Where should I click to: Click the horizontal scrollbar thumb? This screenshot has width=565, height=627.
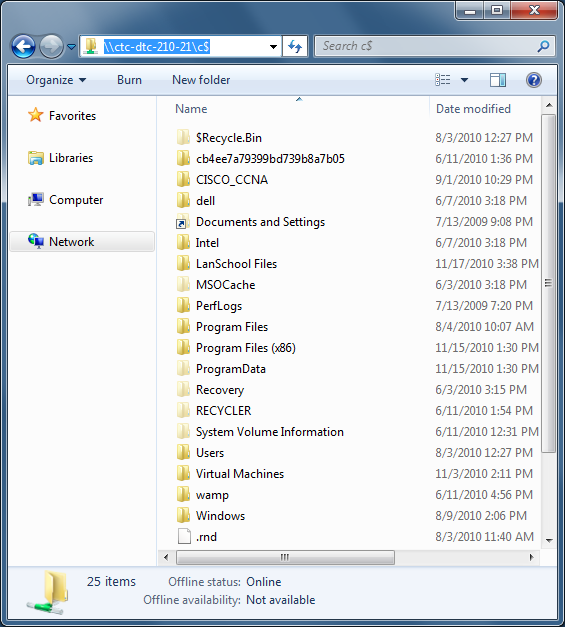[285, 557]
